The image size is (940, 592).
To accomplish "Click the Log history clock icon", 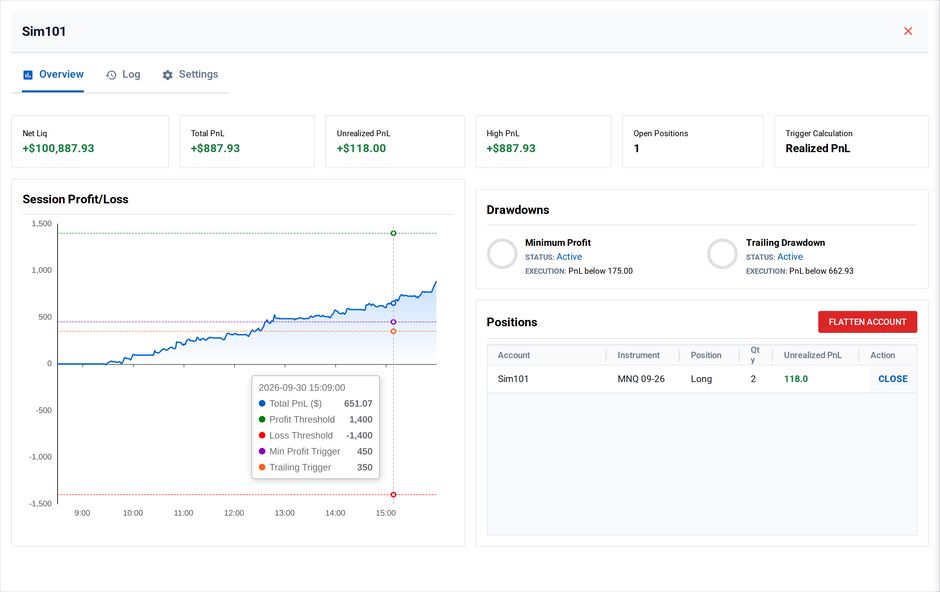I will click(x=111, y=75).
